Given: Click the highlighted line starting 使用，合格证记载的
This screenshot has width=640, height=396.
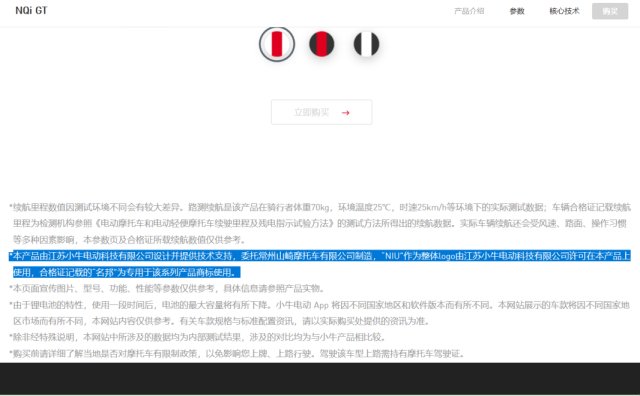Looking at the screenshot, I should pos(127,272).
